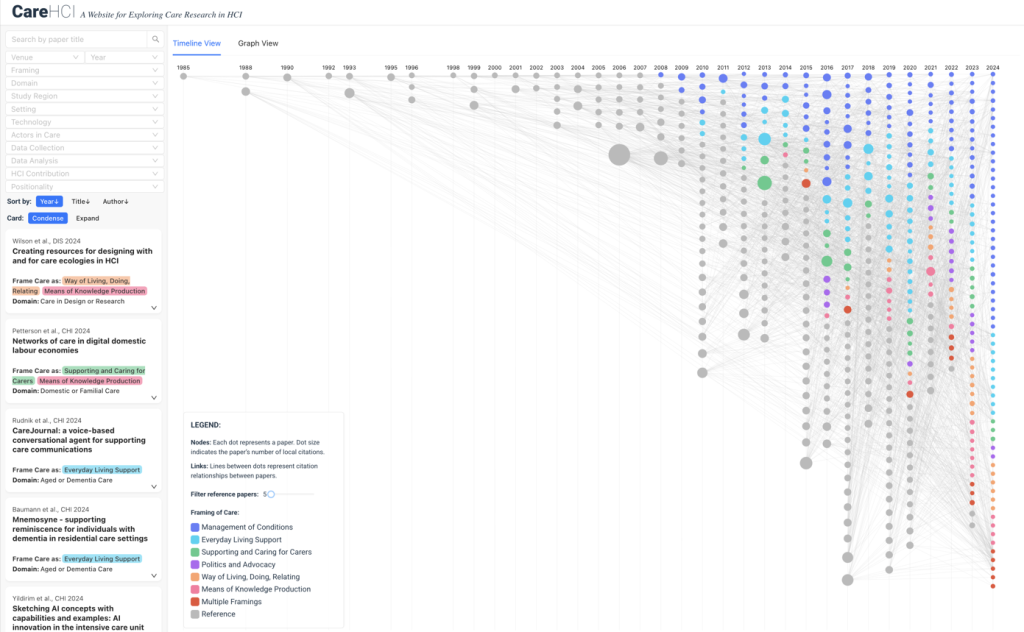Screen dimensions: 1024x632
Task: Expand the Petterson et al. card chevron
Action: (x=154, y=397)
